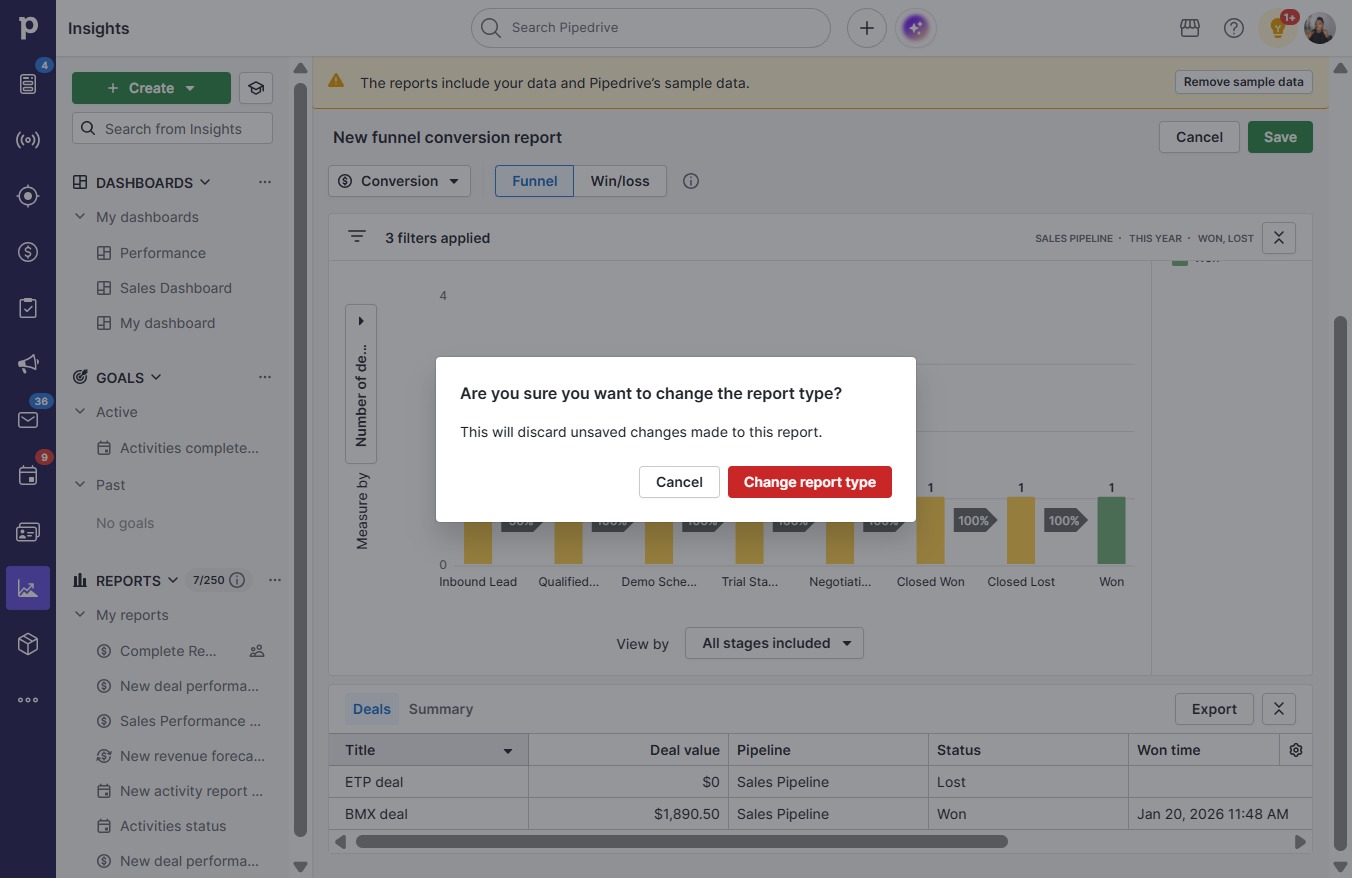Open the Conversion report type dropdown
The width and height of the screenshot is (1352, 878).
click(x=399, y=181)
